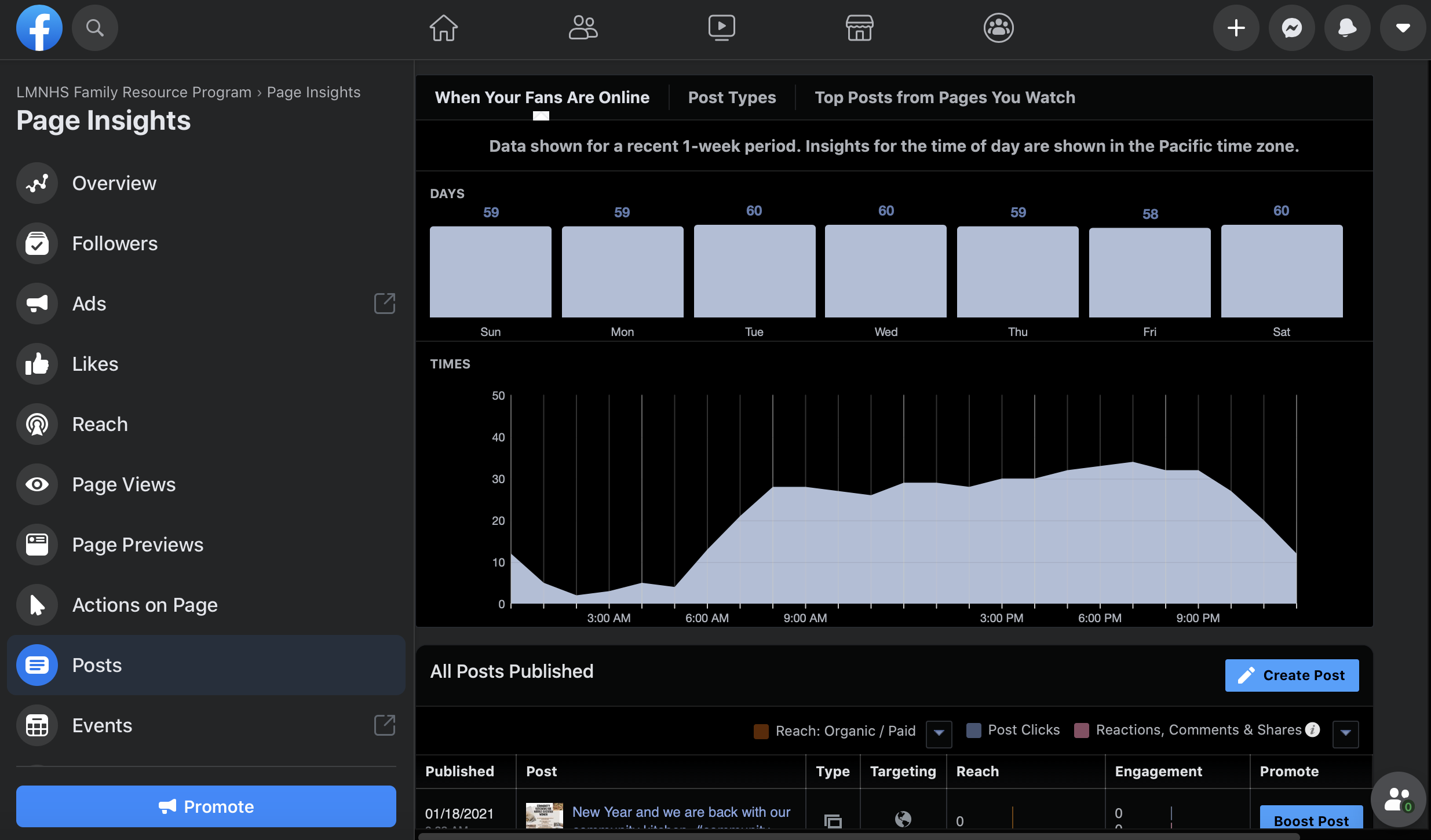Viewport: 1431px width, 840px height.
Task: Open the Groups icon in top bar
Action: coord(998,28)
